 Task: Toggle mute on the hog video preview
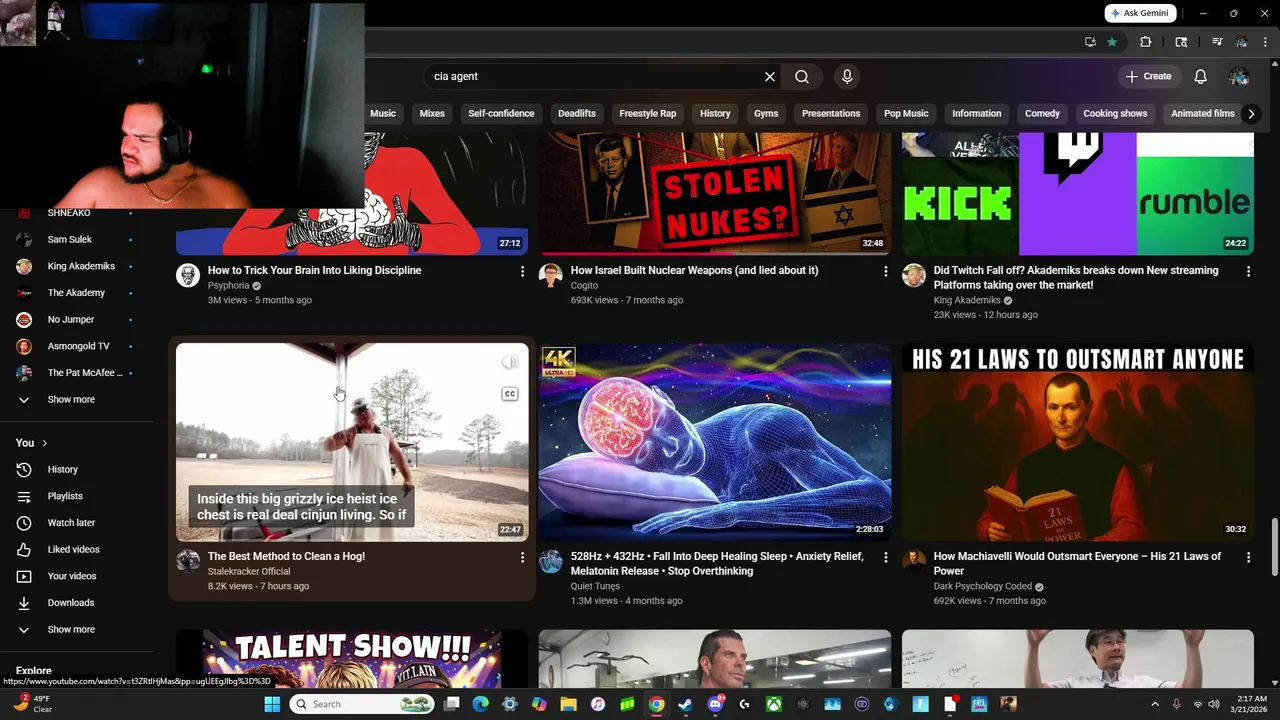pos(510,363)
